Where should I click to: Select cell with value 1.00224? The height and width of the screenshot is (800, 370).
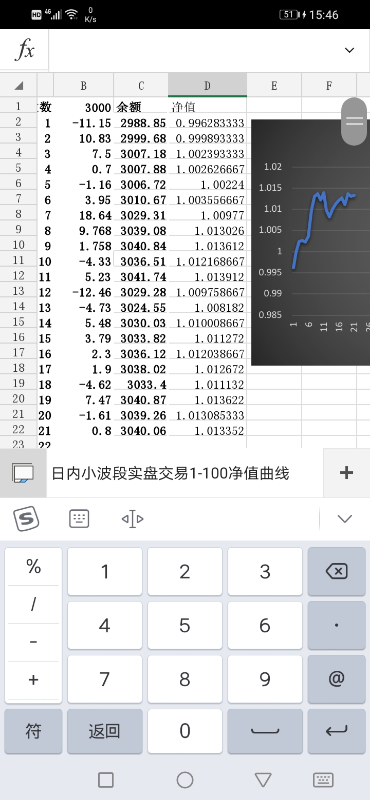[207, 184]
